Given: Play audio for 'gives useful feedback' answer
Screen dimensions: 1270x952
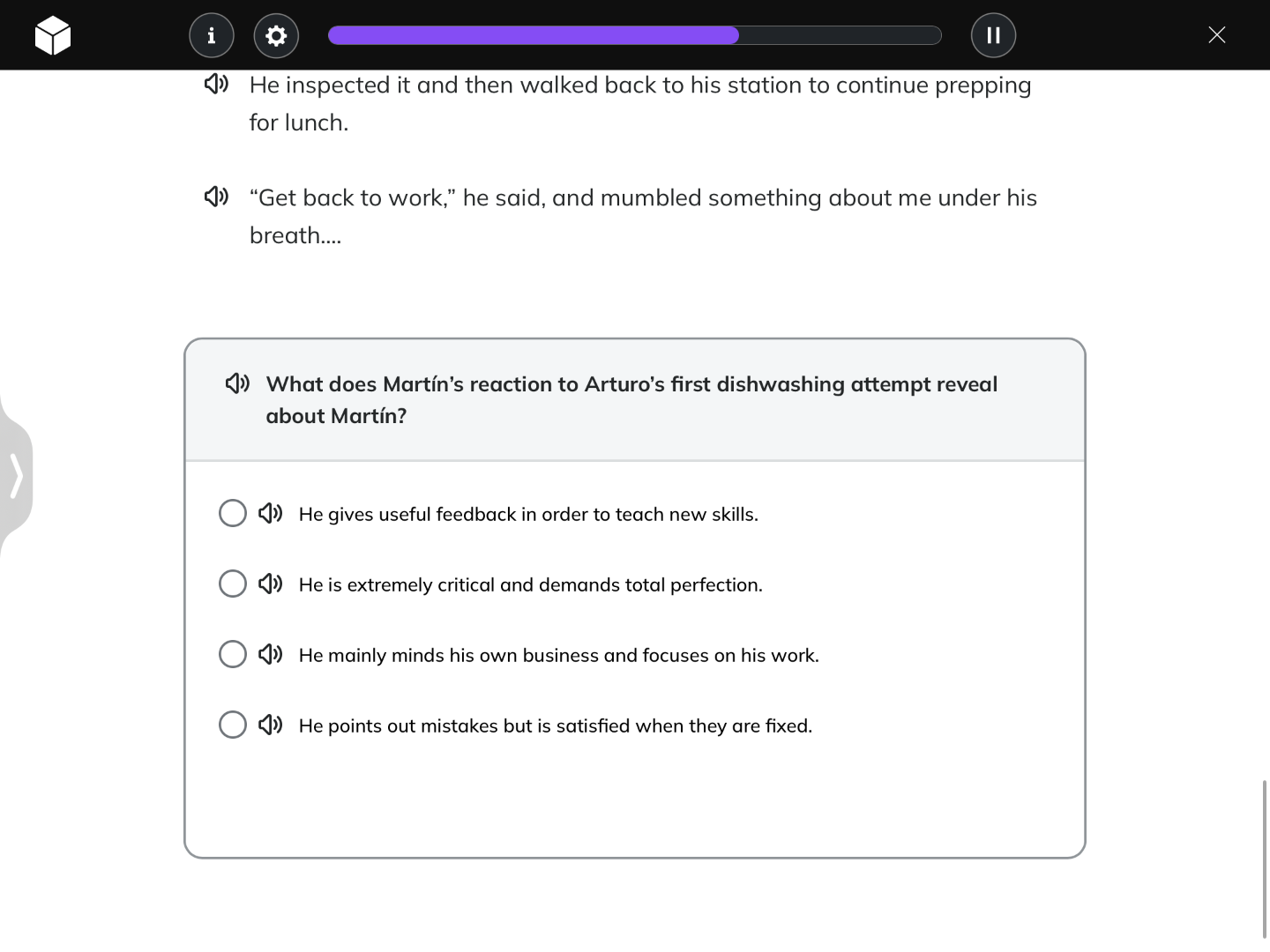Looking at the screenshot, I should [x=271, y=513].
